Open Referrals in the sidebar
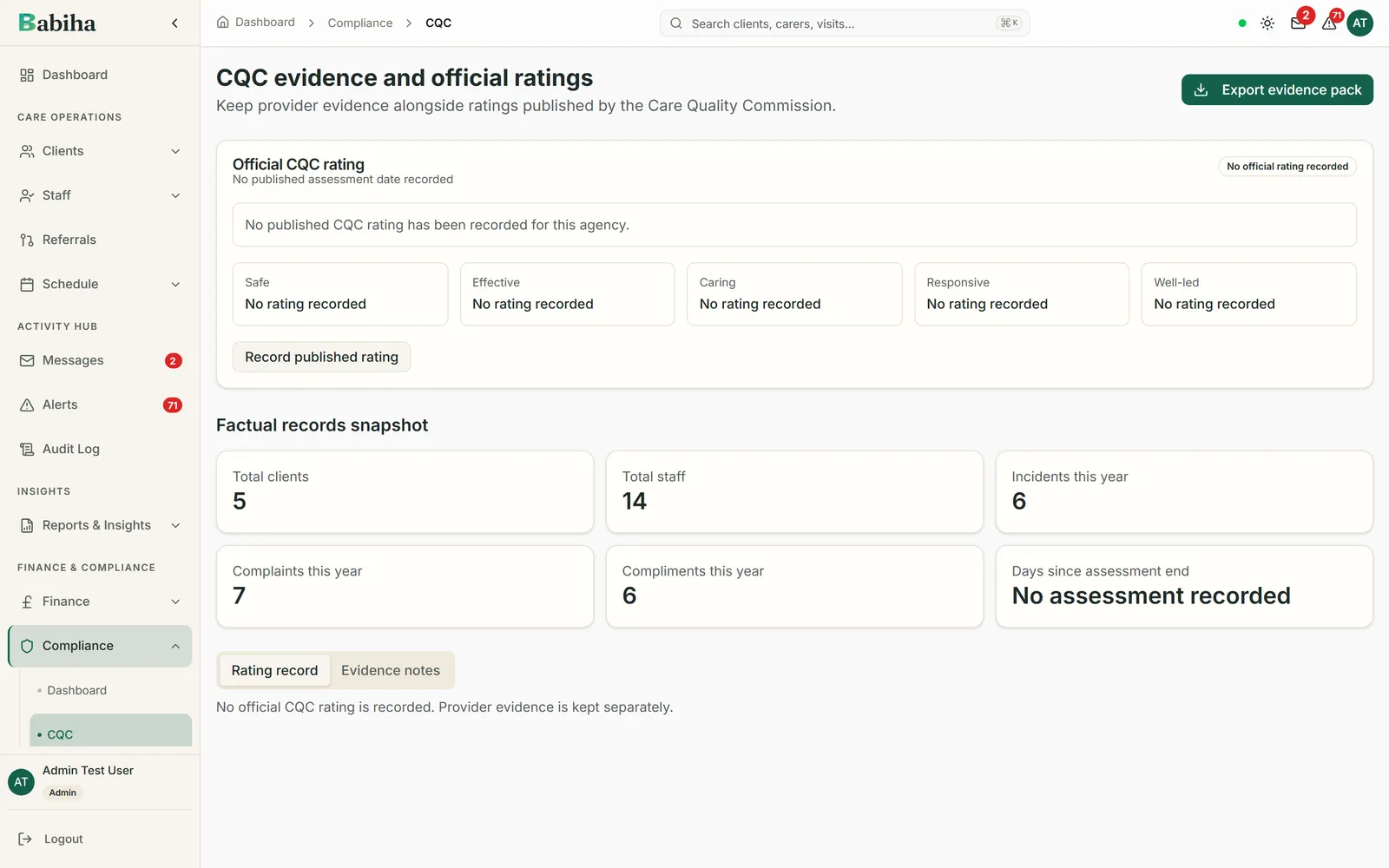Viewport: 1389px width, 868px height. click(x=100, y=240)
